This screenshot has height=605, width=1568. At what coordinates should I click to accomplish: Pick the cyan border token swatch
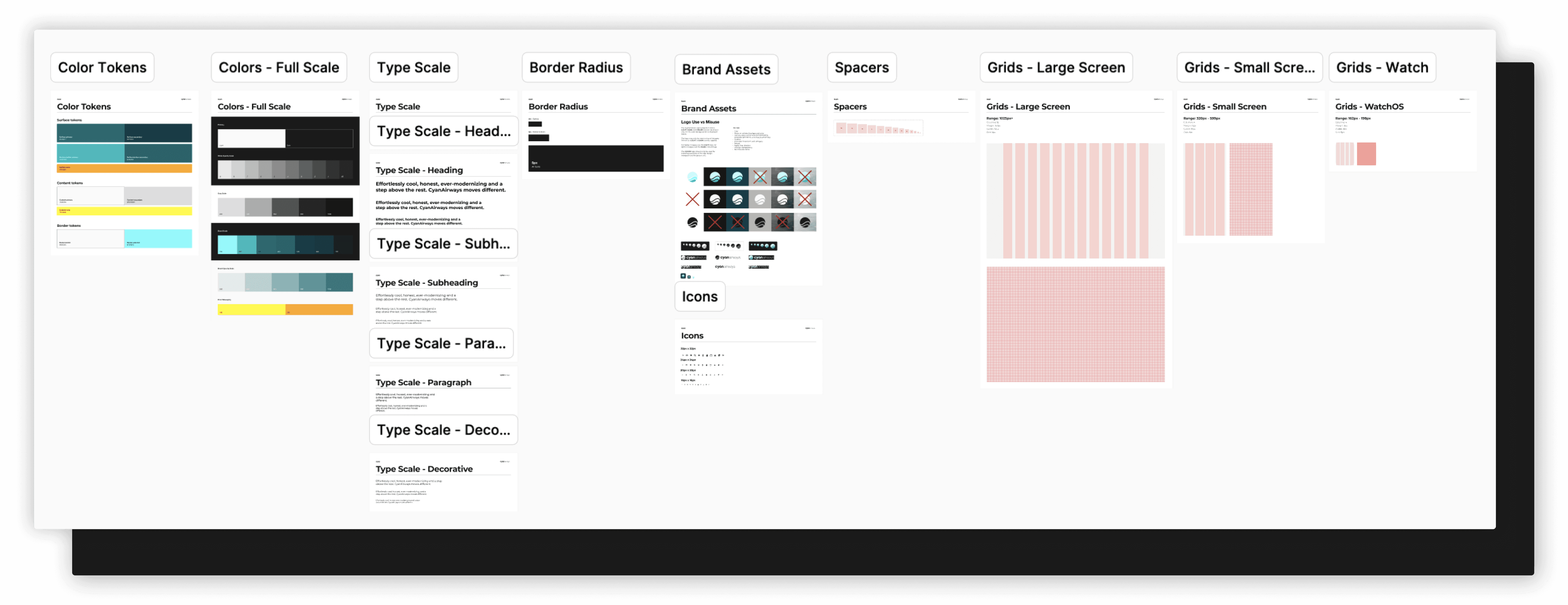pos(158,239)
